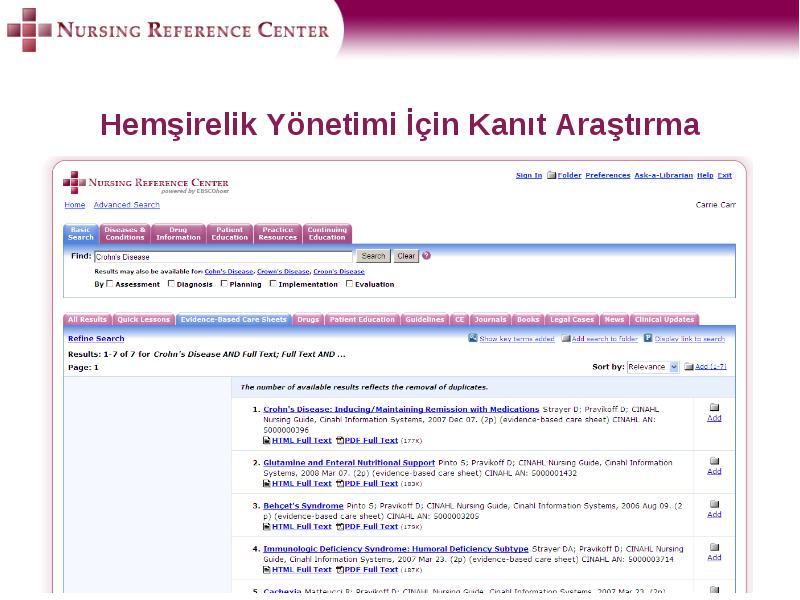Click the Exit link

[x=724, y=176]
